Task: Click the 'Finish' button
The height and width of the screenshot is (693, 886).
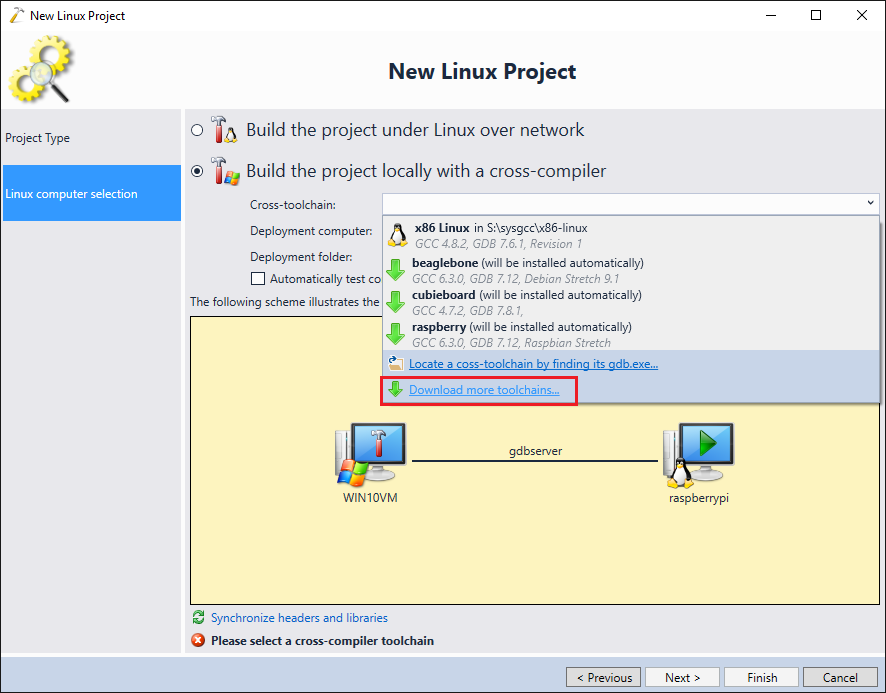Action: 762,677
